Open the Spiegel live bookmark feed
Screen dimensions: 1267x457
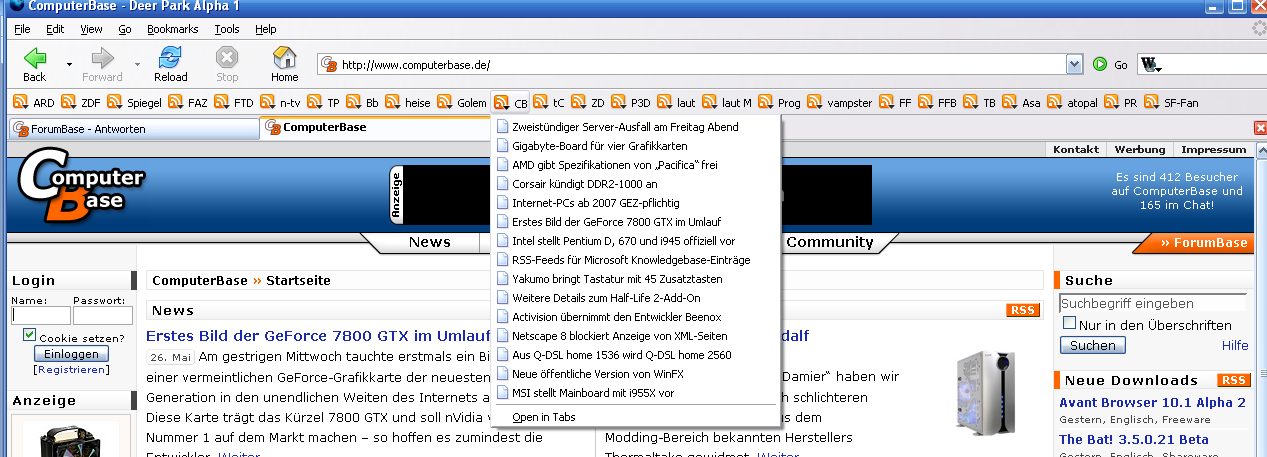coord(135,102)
